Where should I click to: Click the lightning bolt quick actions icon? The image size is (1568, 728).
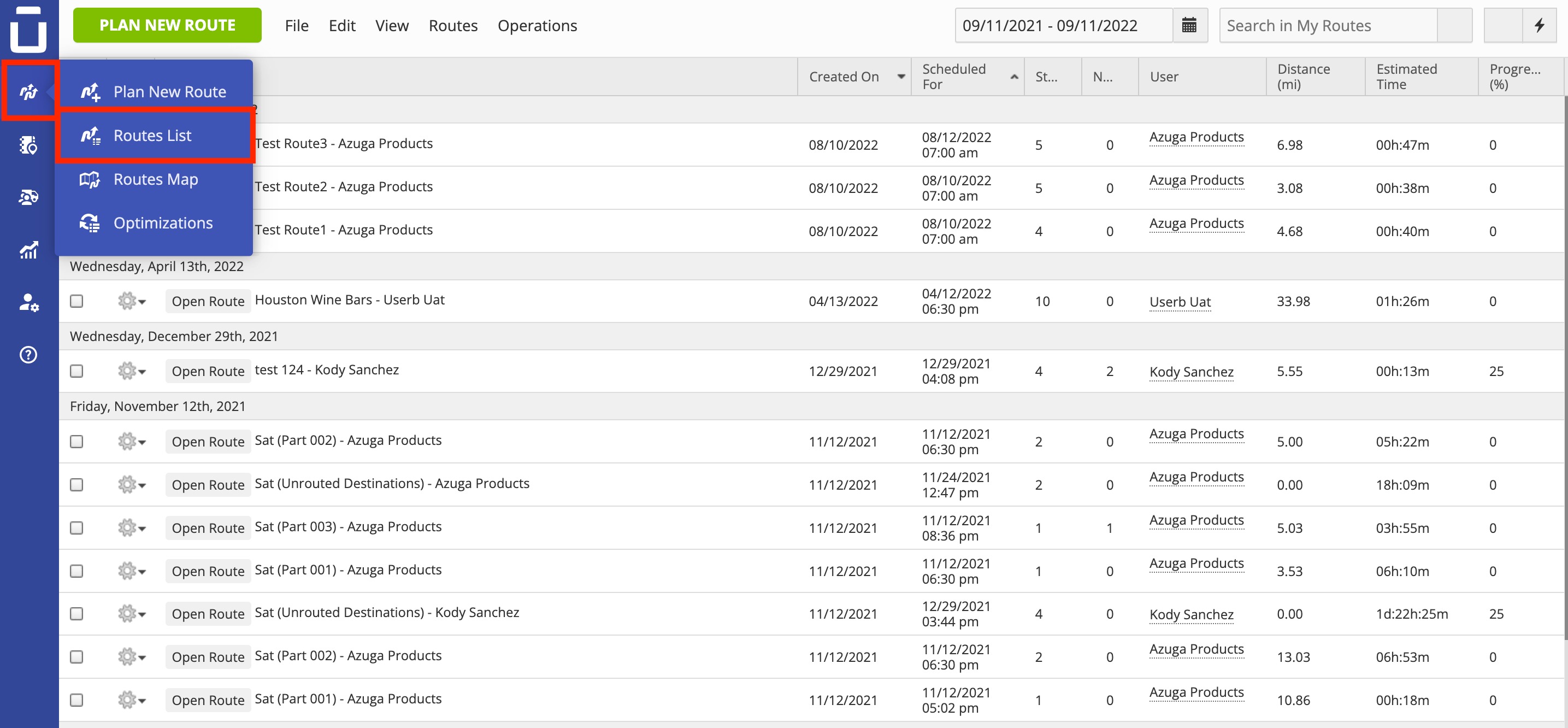(x=1540, y=26)
